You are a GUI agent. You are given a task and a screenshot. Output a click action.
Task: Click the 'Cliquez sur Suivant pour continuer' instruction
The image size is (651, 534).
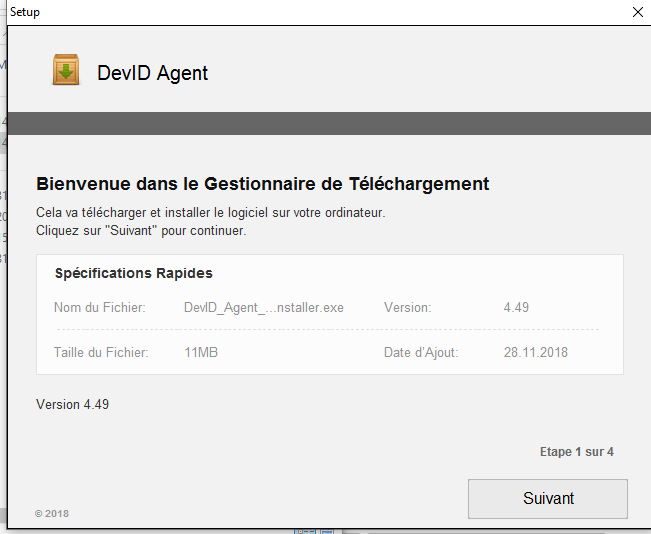coord(141,231)
